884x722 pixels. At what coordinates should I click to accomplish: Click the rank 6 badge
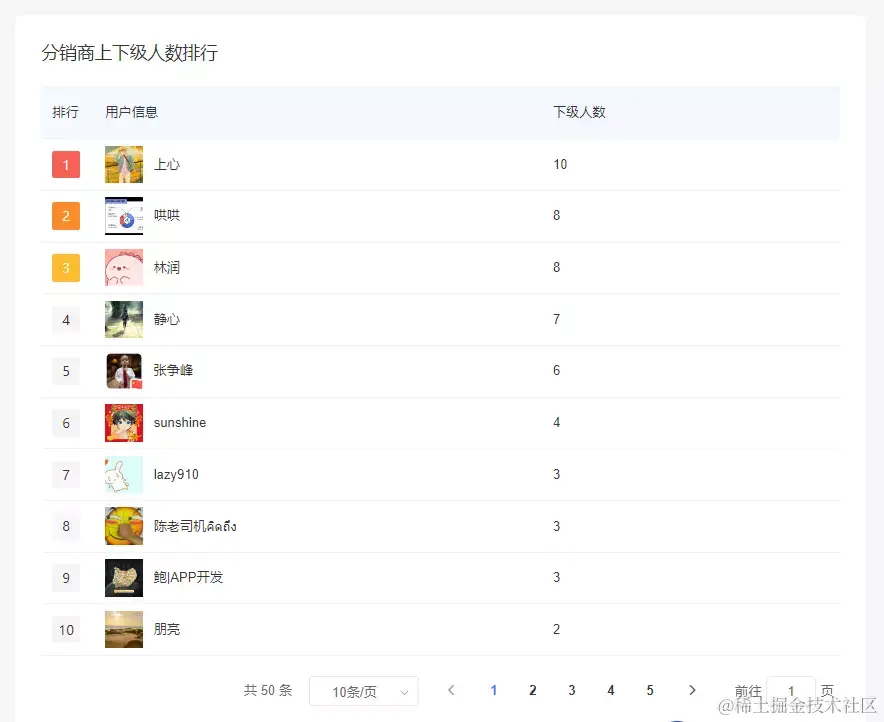pos(66,423)
